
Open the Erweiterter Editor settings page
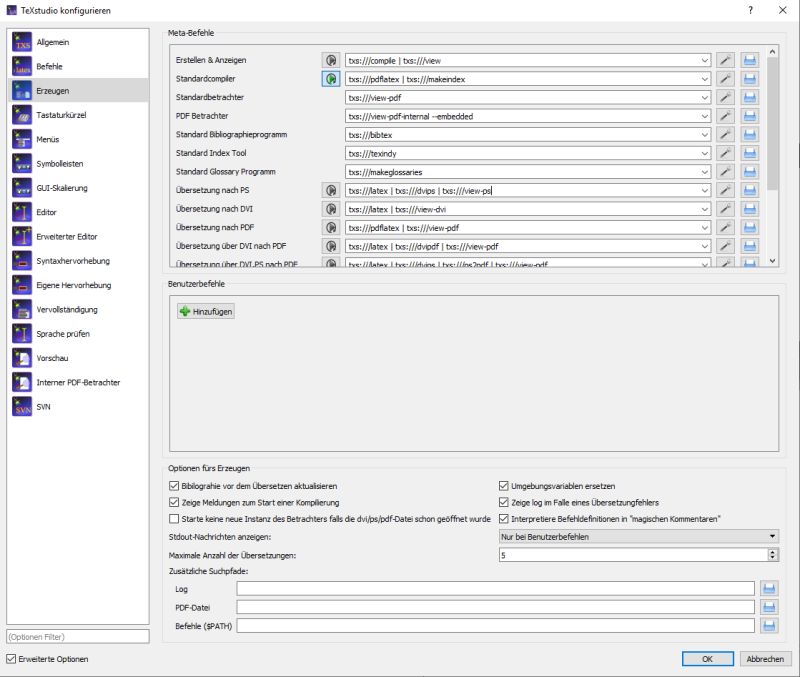tap(21, 235)
